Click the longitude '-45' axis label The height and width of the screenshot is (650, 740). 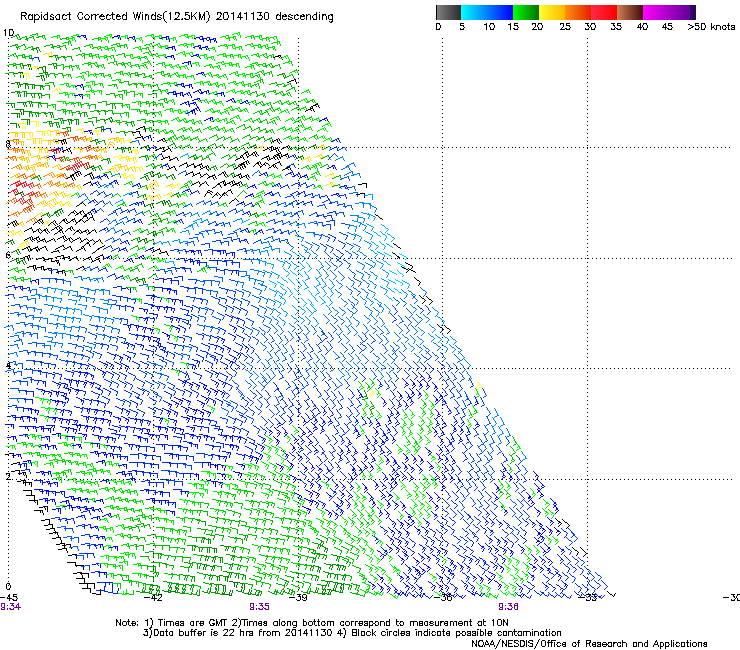click(8, 598)
